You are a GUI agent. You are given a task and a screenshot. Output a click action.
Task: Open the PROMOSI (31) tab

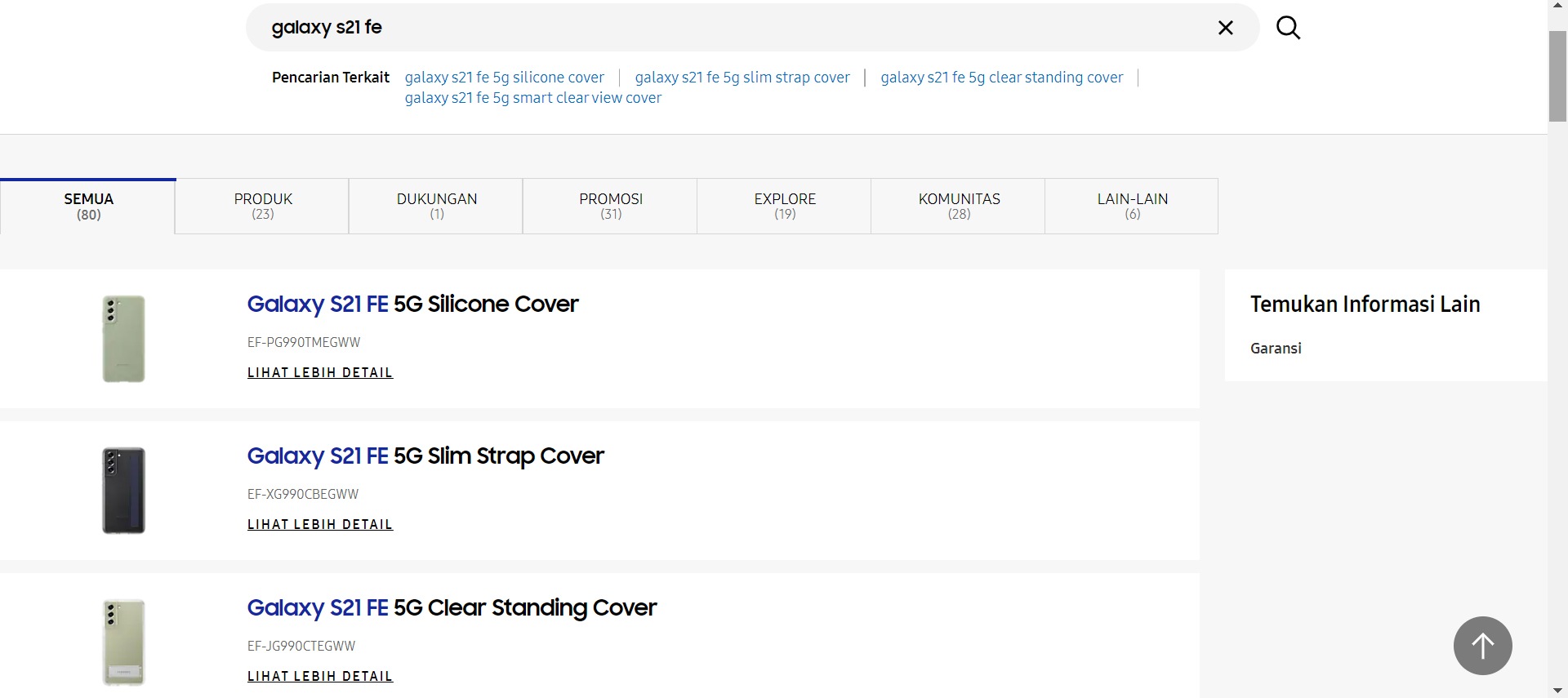click(x=610, y=207)
